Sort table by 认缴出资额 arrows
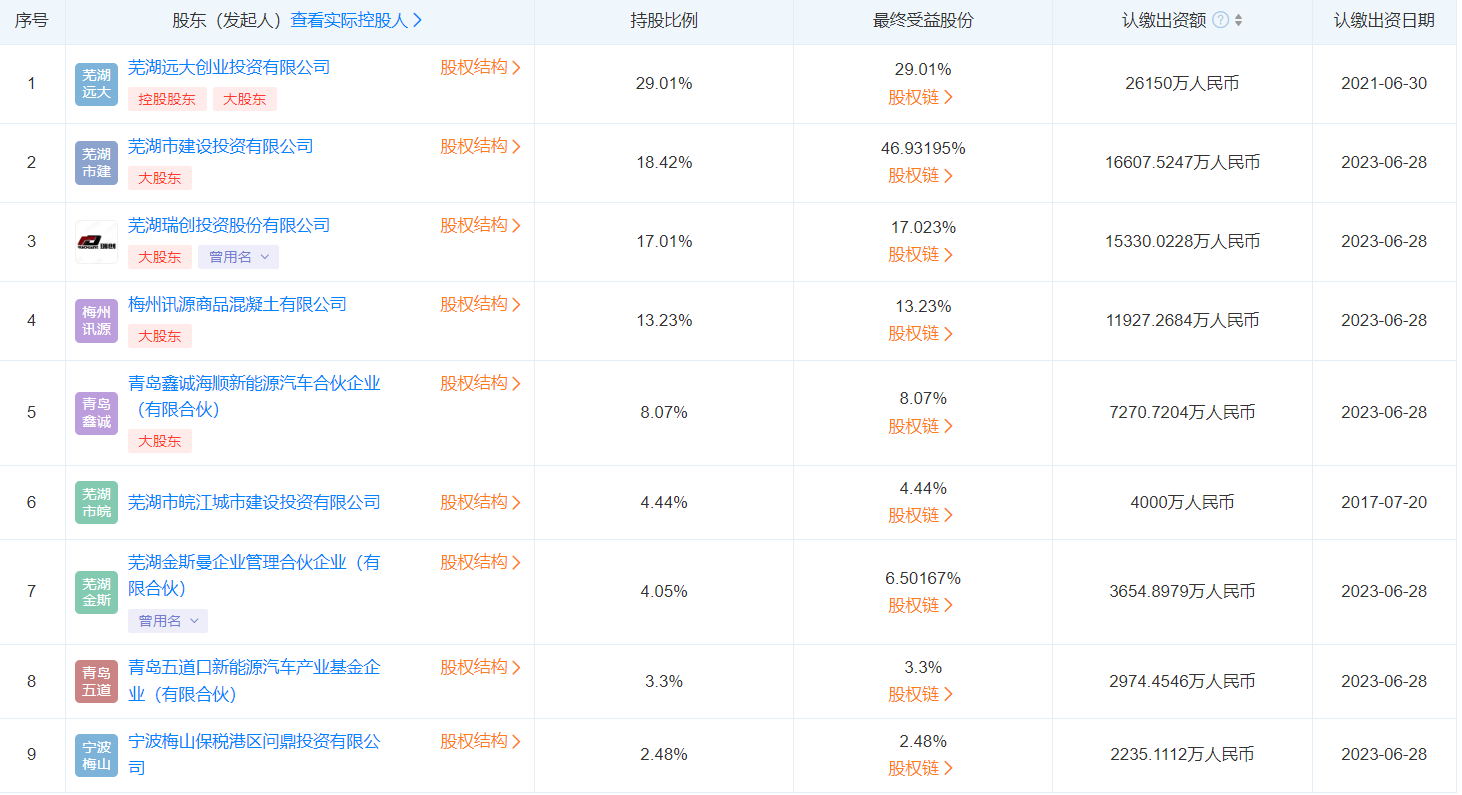 [1239, 20]
